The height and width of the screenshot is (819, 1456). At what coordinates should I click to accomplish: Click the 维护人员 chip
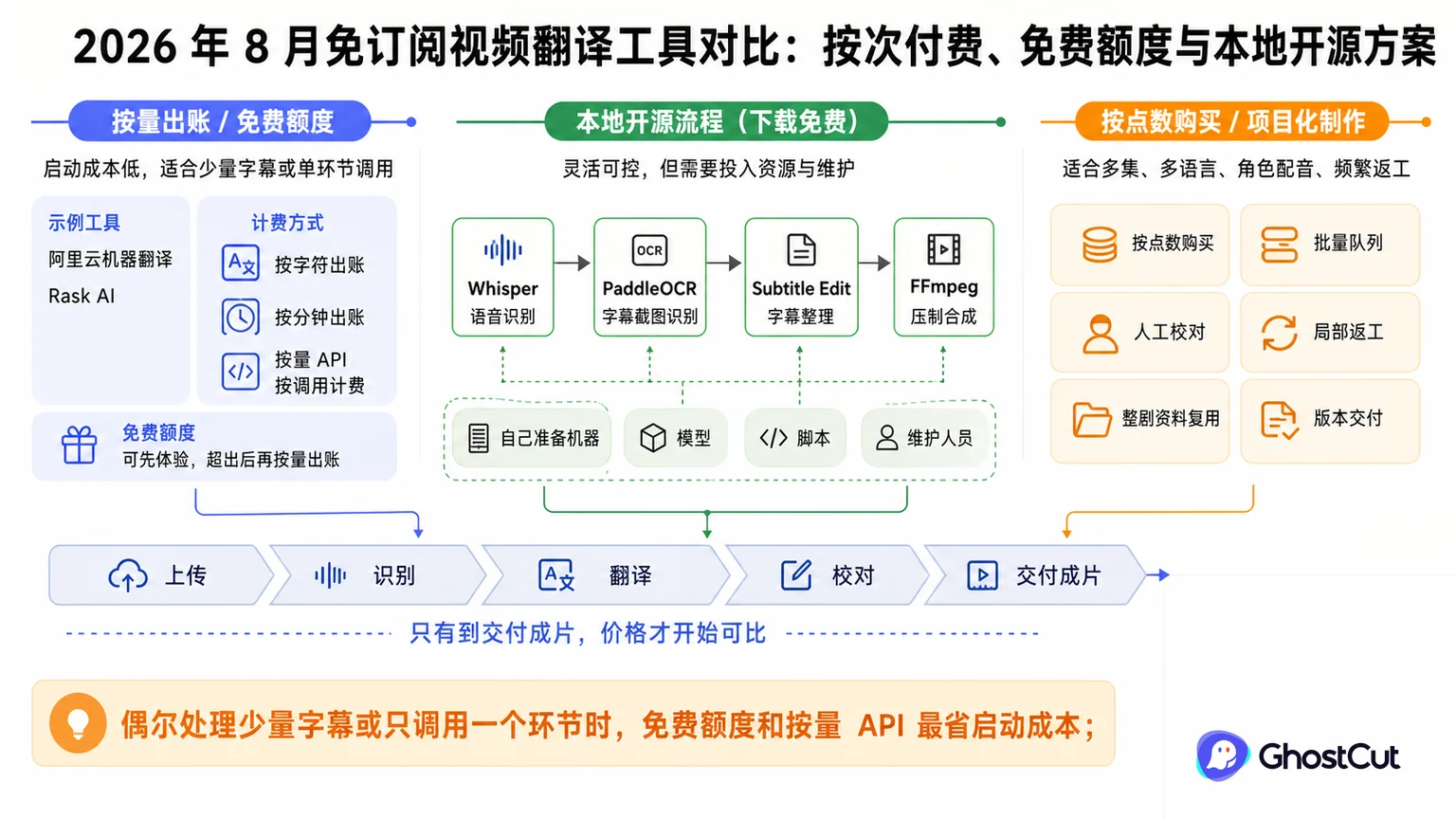tap(924, 438)
